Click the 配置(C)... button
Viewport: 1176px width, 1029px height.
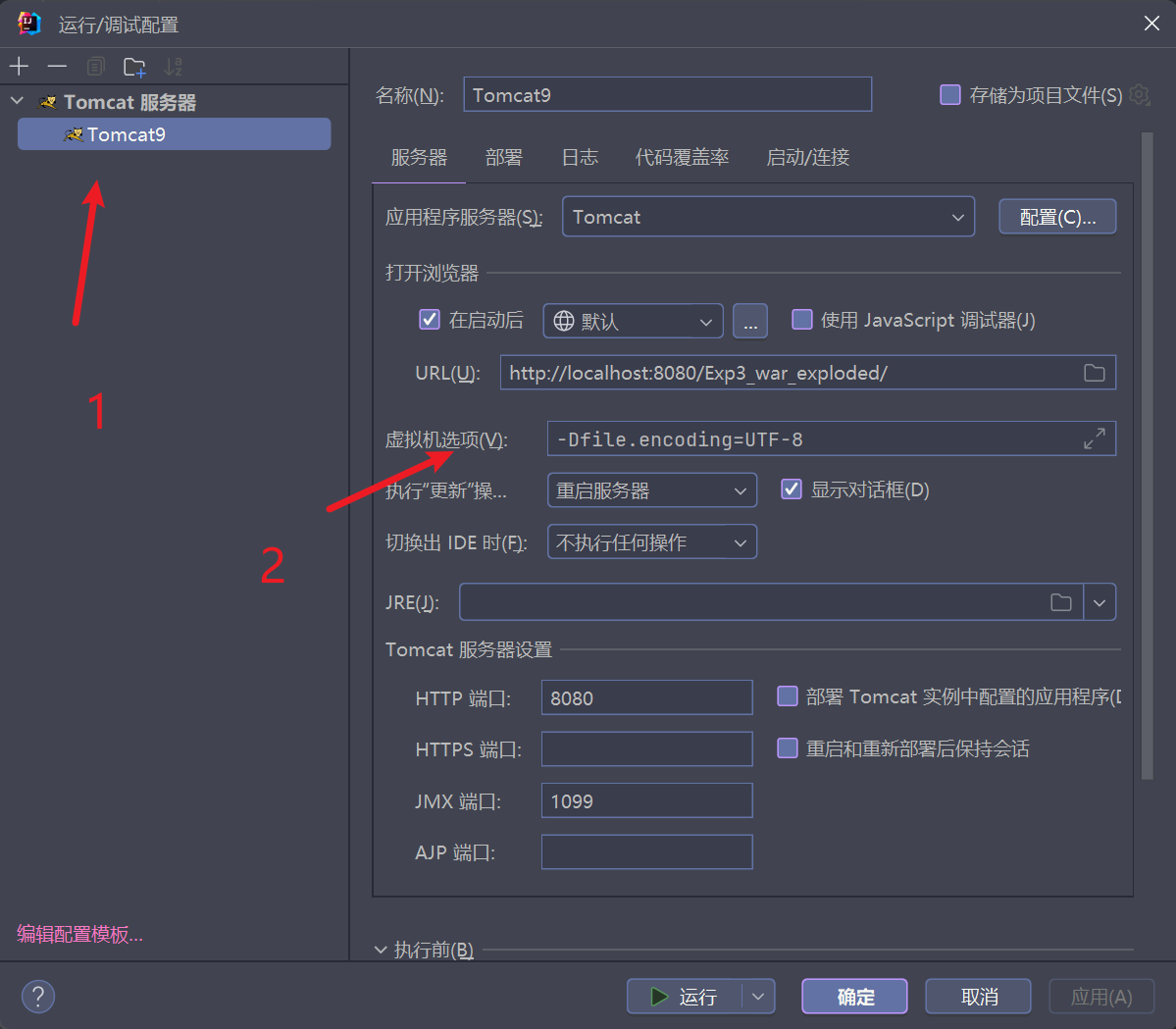point(1057,217)
